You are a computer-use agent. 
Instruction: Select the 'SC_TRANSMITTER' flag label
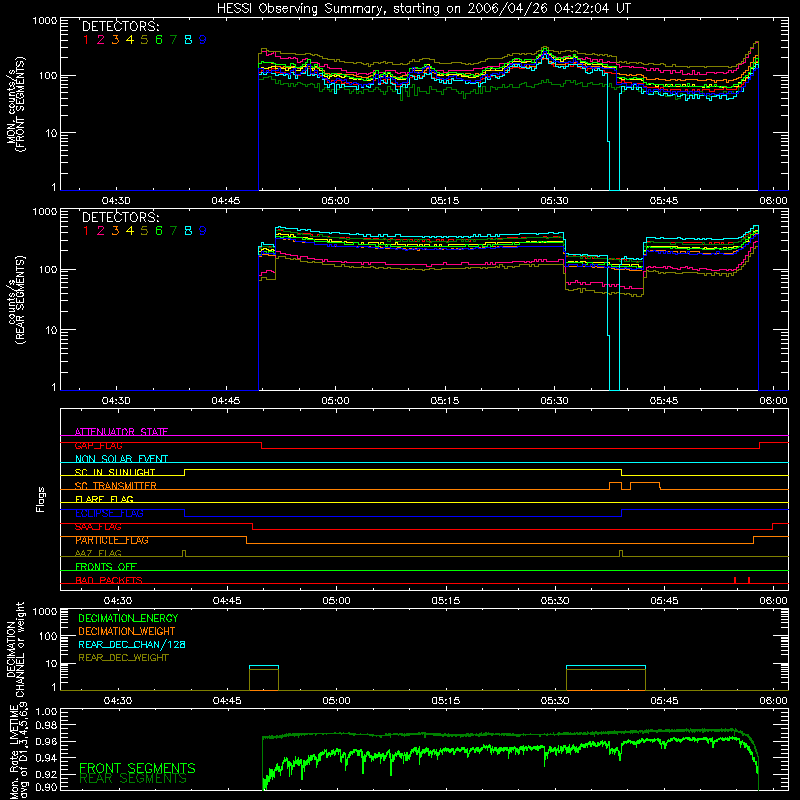pyautogui.click(x=115, y=485)
